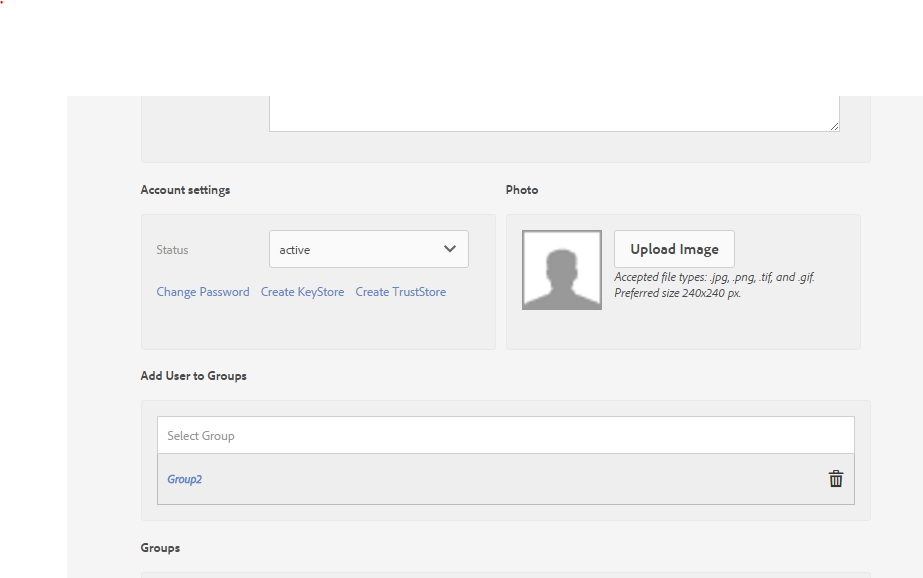Click Create TrustStore

400,291
